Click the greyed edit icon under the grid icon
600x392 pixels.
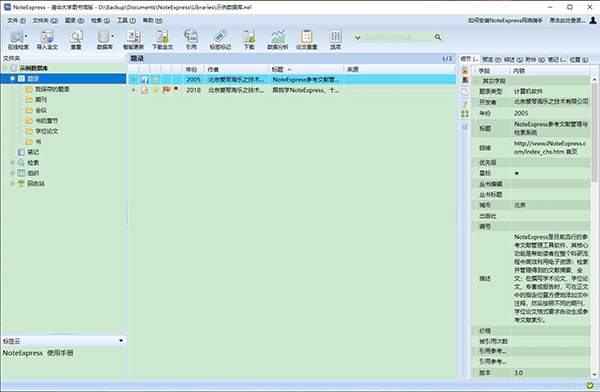coord(465,126)
